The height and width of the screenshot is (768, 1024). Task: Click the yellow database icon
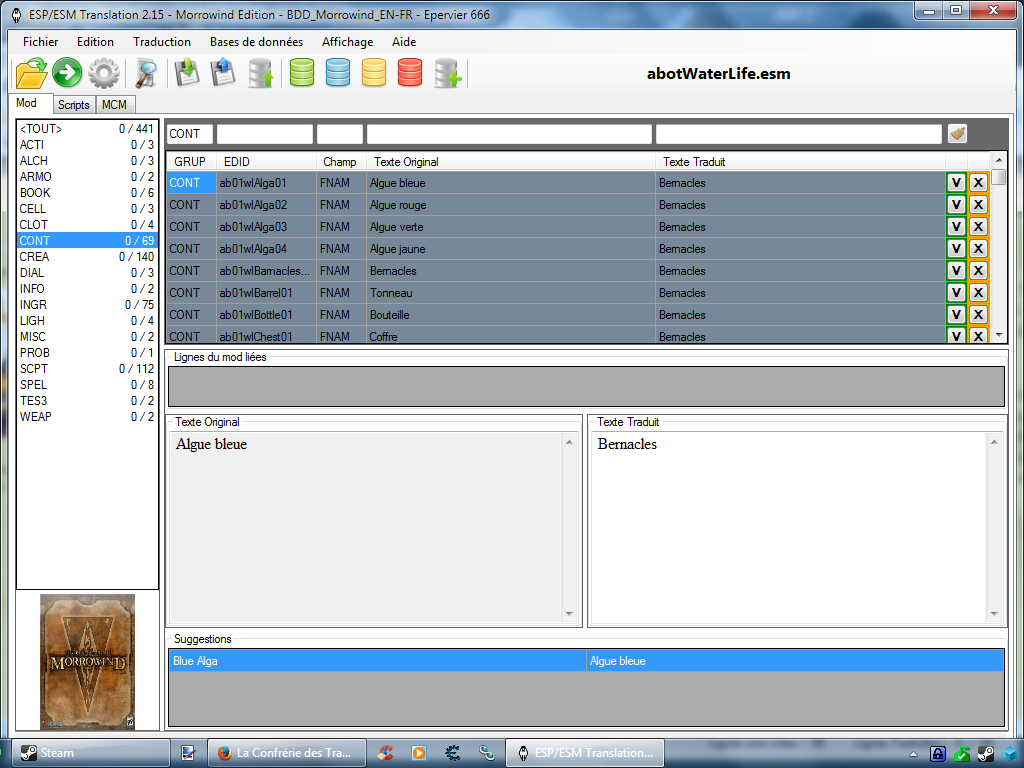[374, 72]
